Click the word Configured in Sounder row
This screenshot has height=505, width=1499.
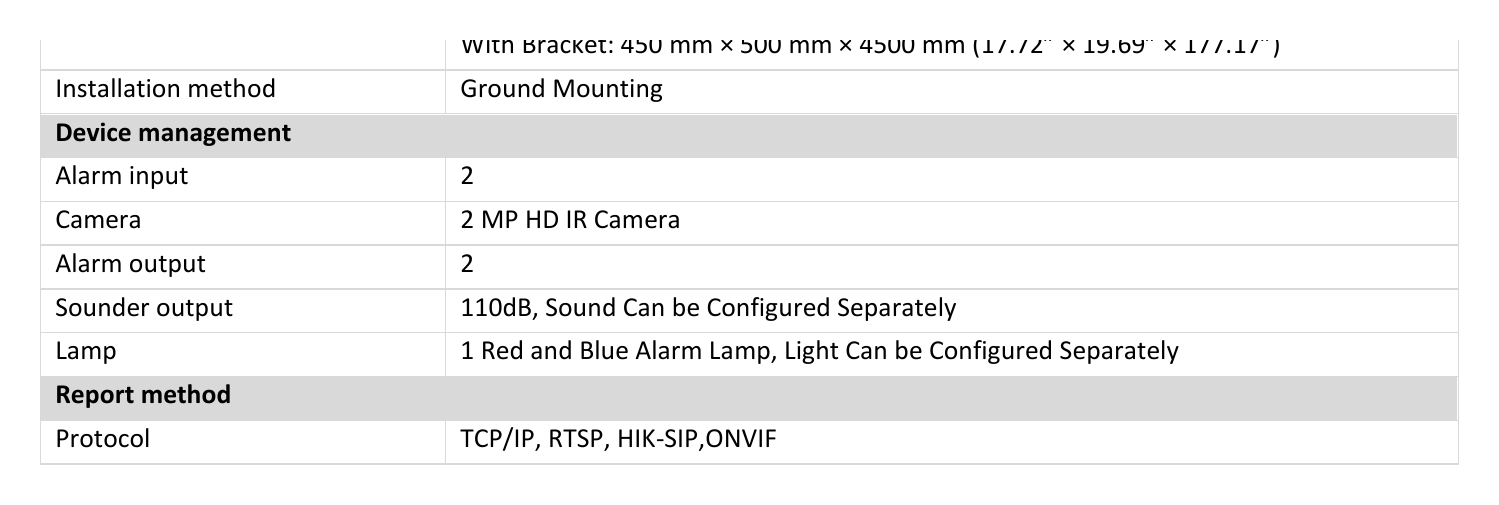768,308
